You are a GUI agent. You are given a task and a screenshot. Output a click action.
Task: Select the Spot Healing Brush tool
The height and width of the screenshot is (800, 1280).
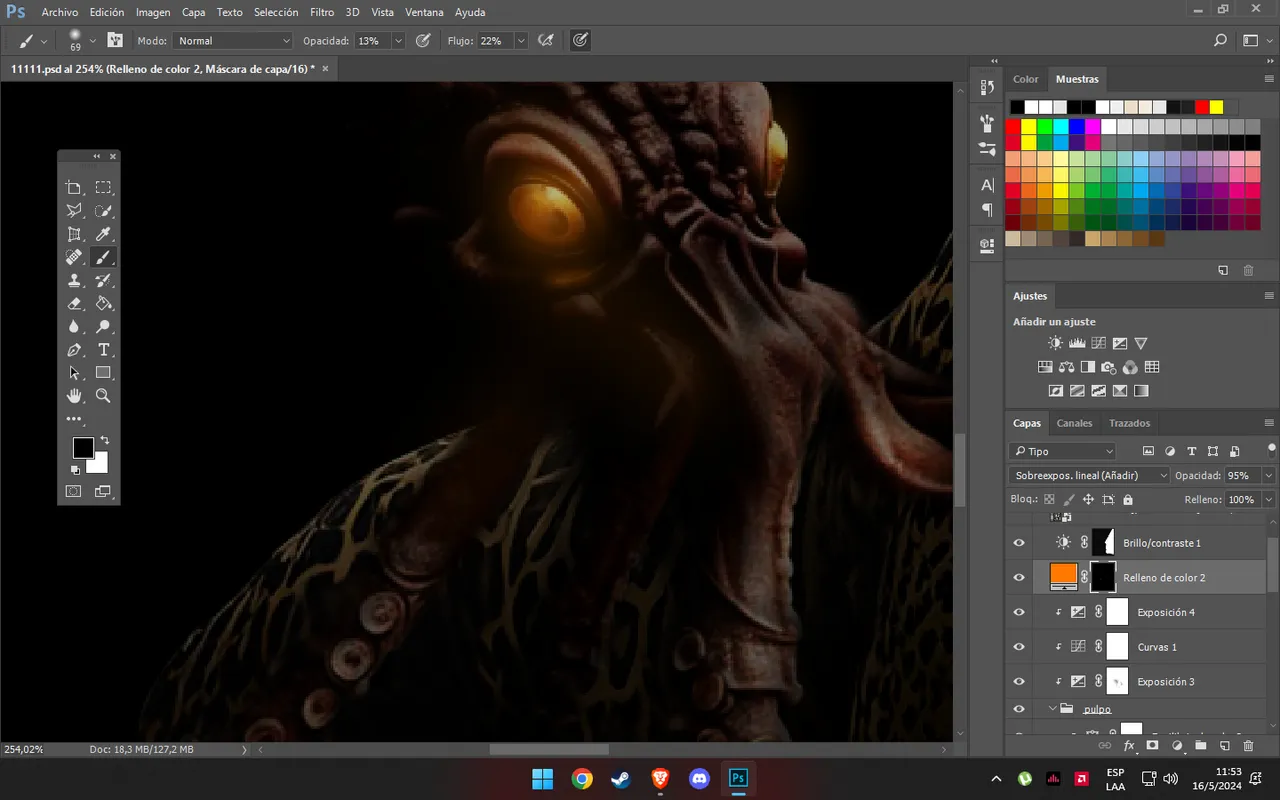tap(74, 257)
